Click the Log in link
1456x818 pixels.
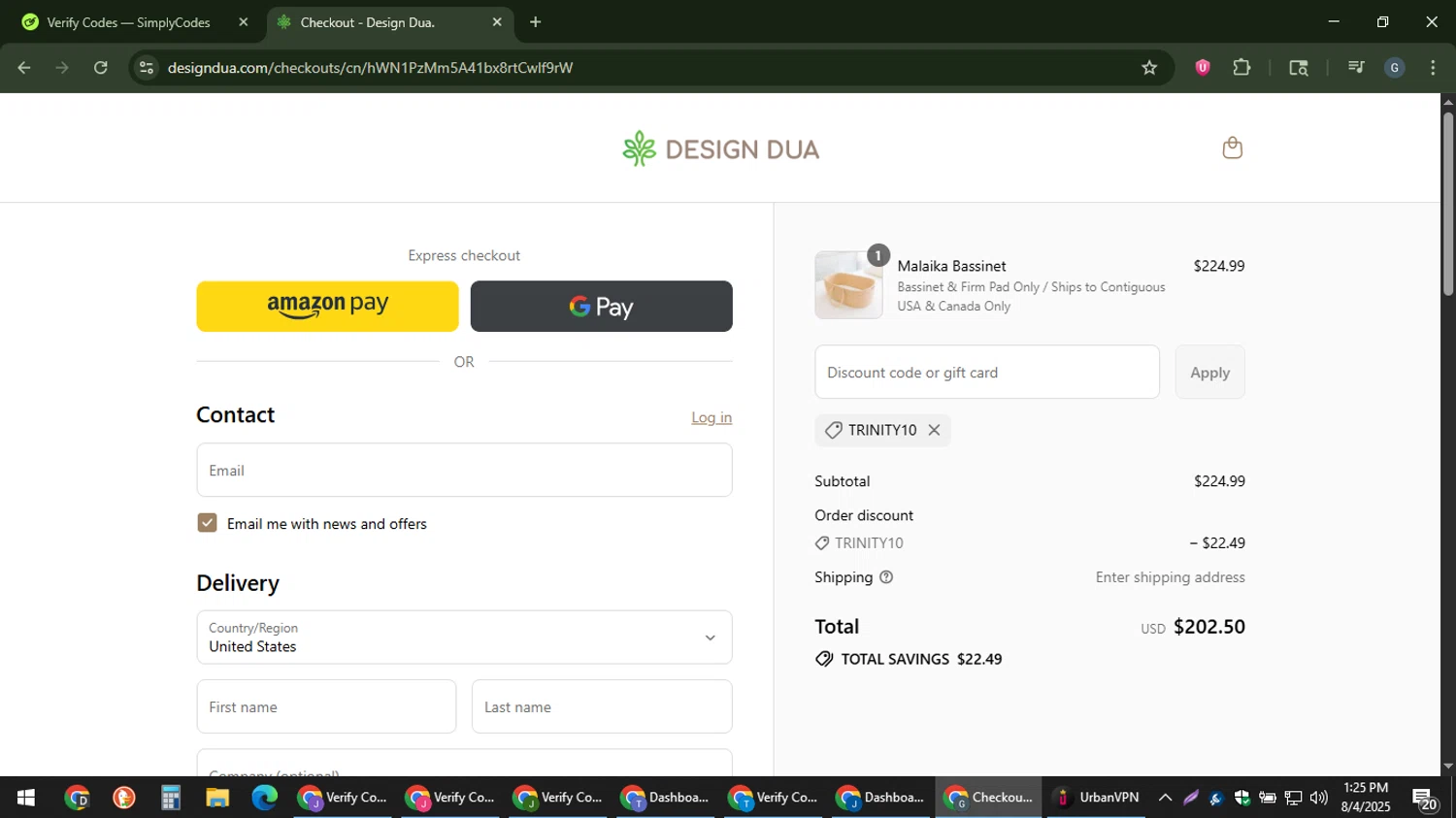coord(711,417)
